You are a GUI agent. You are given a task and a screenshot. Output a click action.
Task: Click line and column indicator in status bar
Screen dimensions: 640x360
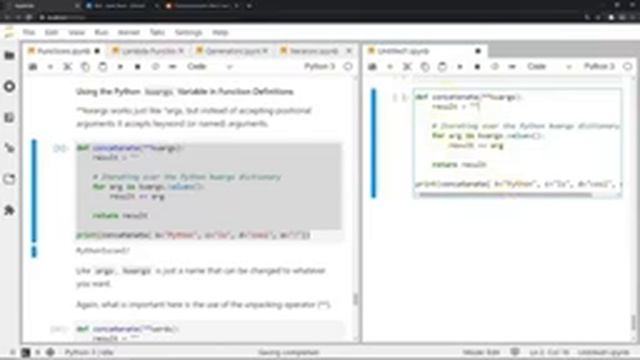pos(549,352)
